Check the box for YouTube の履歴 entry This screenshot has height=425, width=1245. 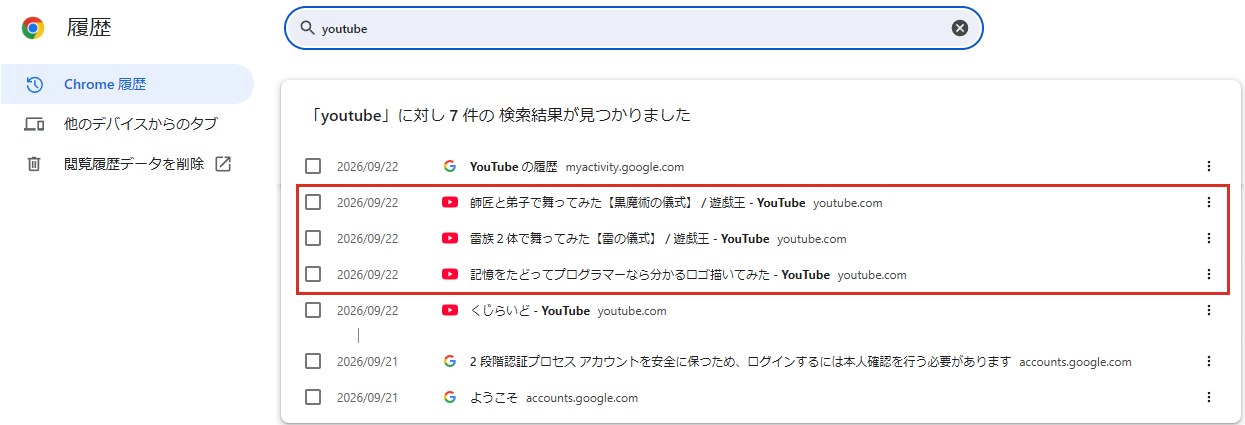pos(313,166)
